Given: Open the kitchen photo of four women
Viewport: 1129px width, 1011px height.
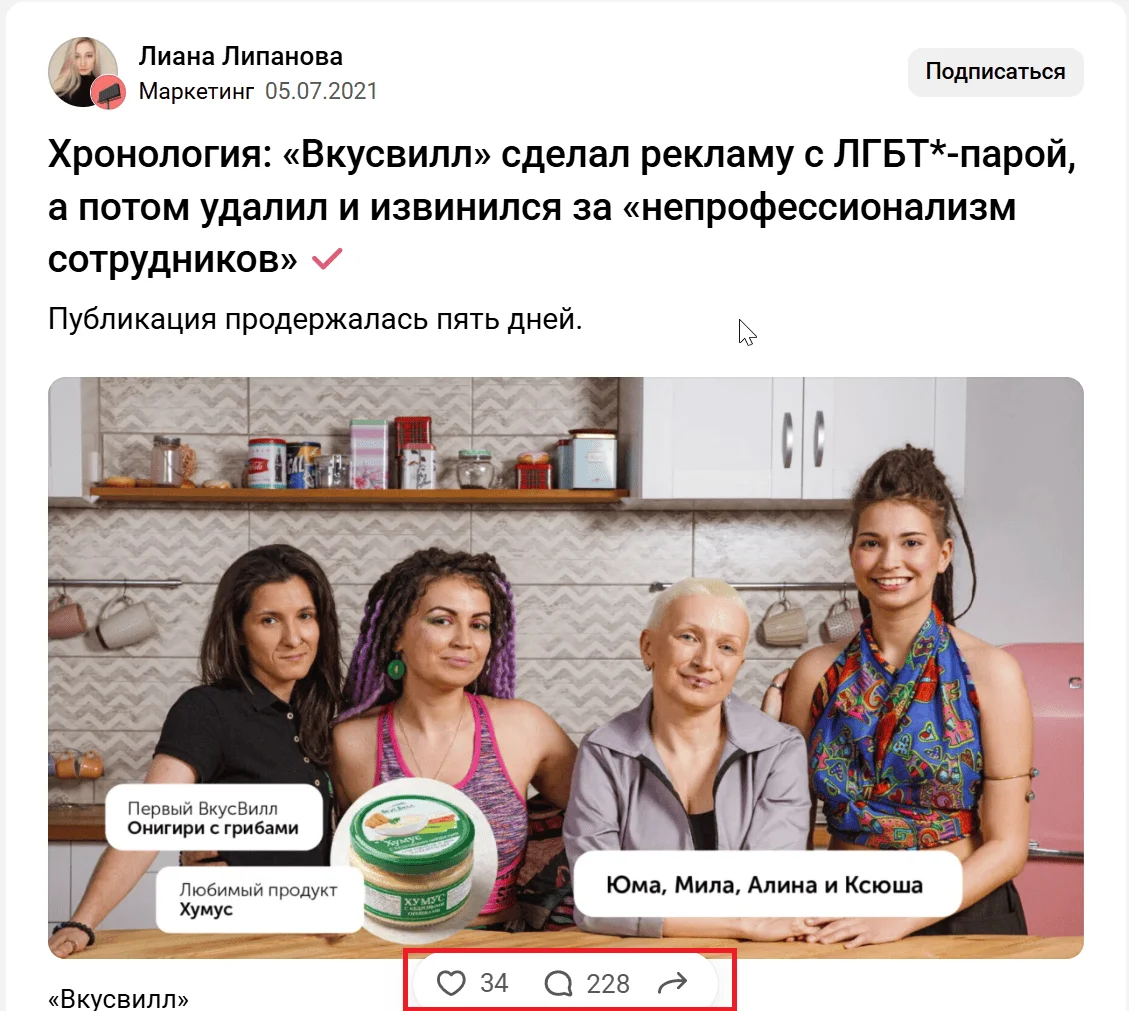Looking at the screenshot, I should click(565, 668).
